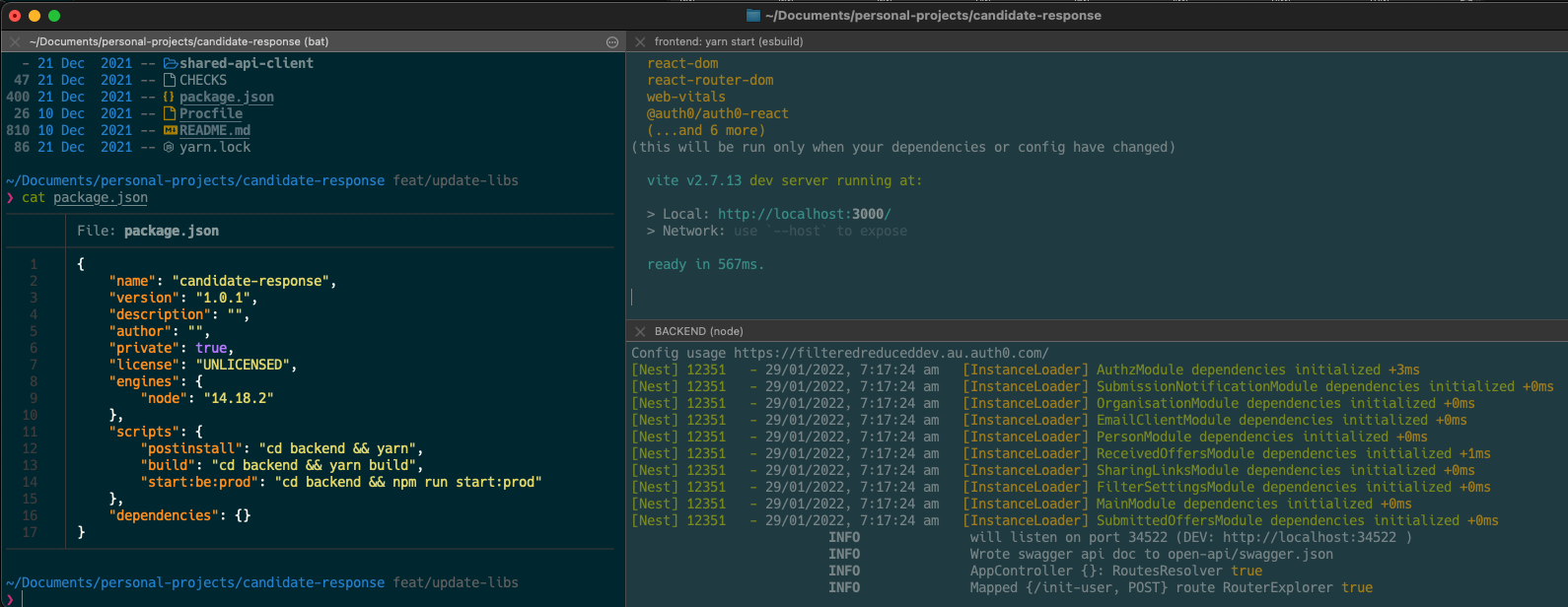1568x607 pixels.
Task: Click the folder icon in the window title
Action: click(x=754, y=15)
